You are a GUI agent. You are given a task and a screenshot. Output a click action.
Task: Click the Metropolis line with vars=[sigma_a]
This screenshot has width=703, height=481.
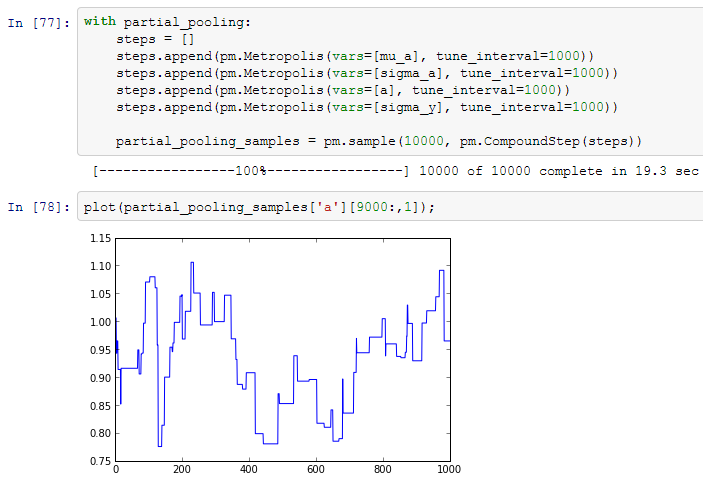pyautogui.click(x=367, y=74)
